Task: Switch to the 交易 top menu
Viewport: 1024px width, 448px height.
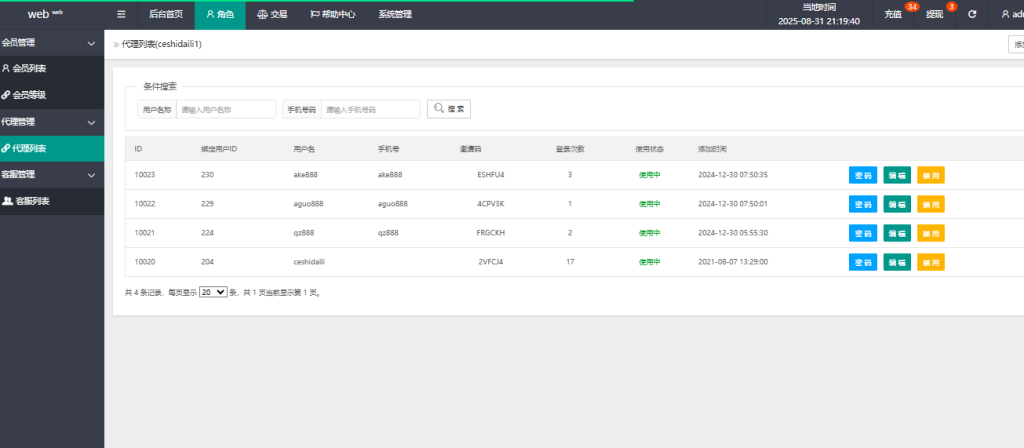Action: 272,15
